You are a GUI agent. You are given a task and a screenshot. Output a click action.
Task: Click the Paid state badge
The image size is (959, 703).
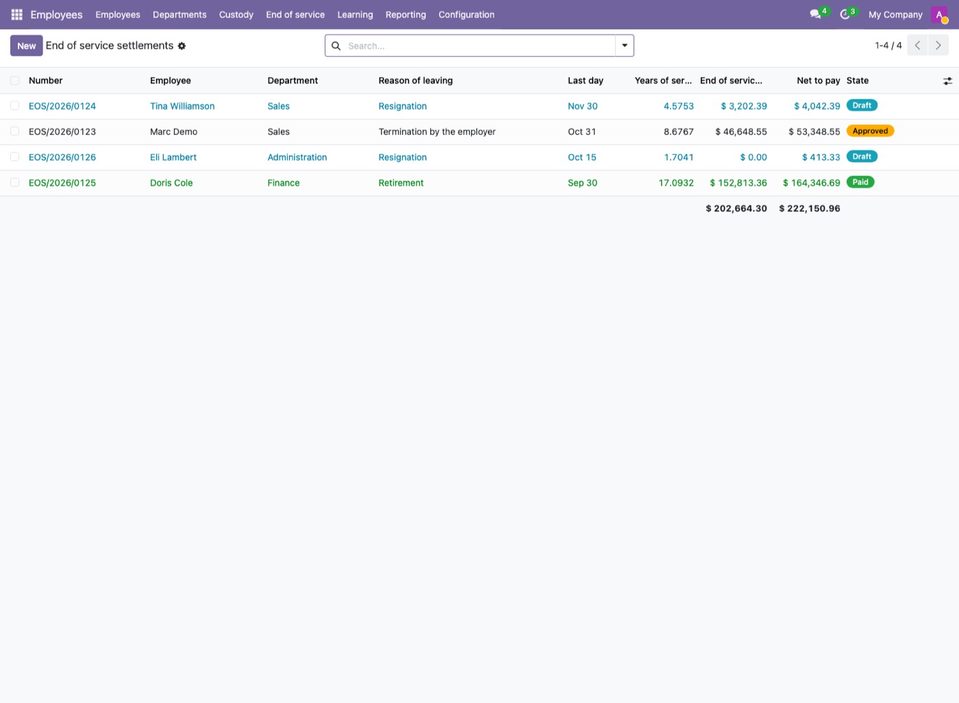861,182
